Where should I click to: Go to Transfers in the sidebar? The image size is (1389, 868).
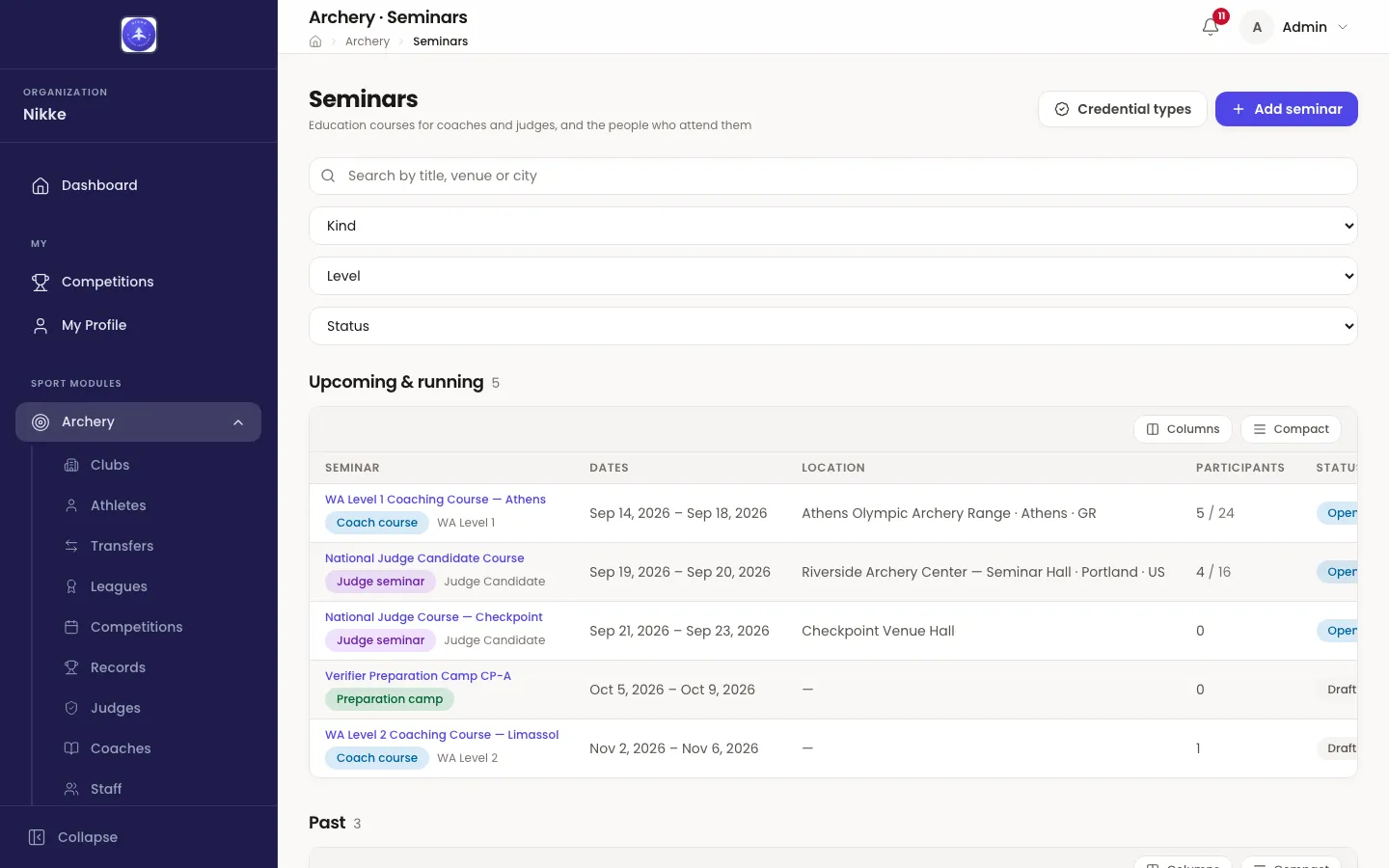click(x=122, y=546)
